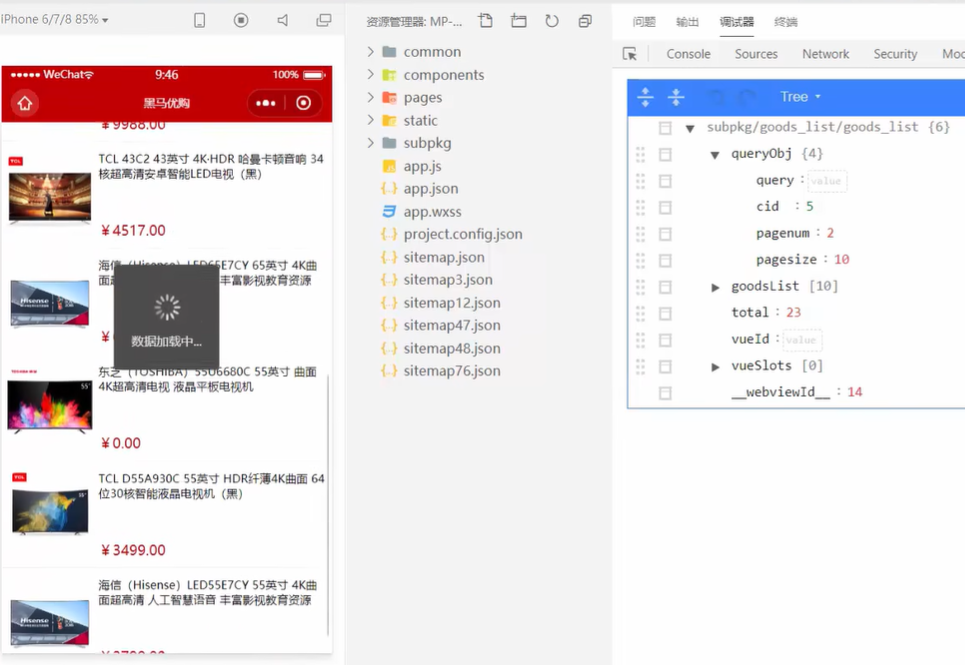Viewport: 965px width, 665px height.
Task: Click the total value 23
Action: [x=793, y=313]
